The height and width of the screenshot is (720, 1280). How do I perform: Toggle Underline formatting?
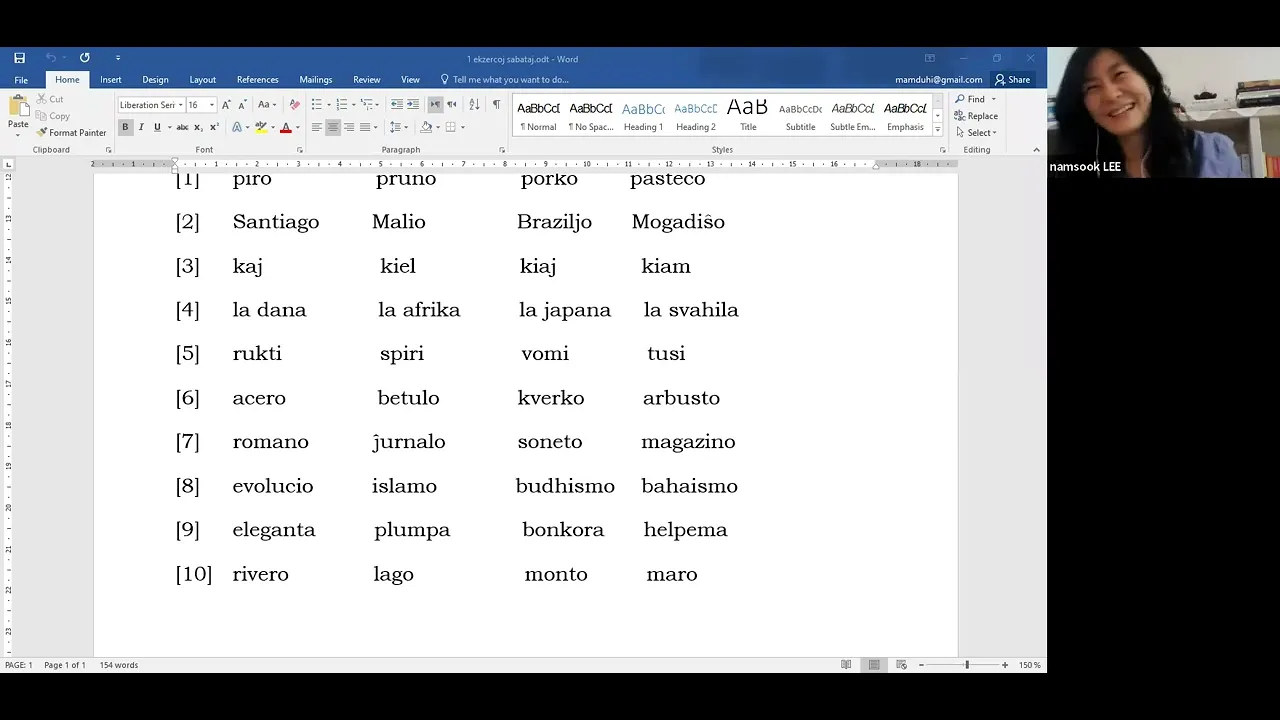tap(156, 127)
